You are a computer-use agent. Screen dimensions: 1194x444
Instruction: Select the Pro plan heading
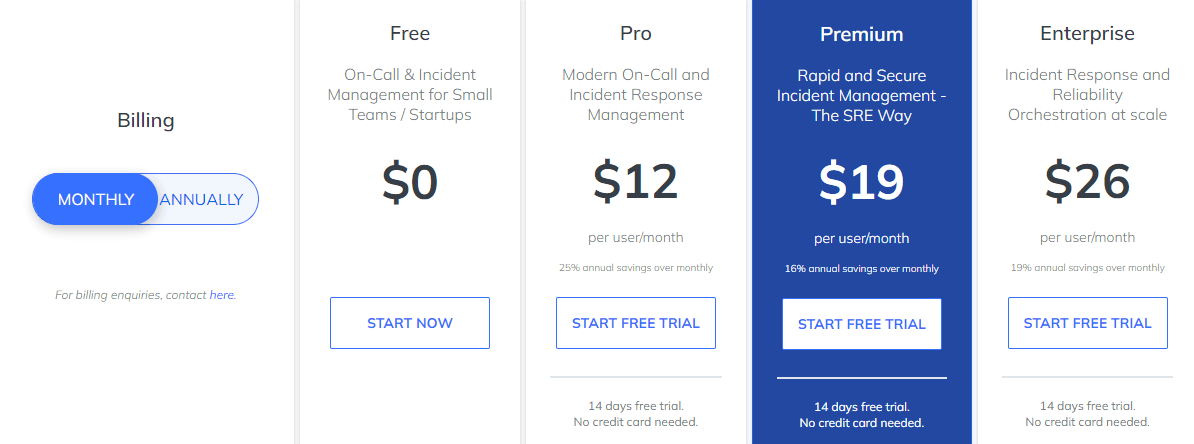[636, 34]
